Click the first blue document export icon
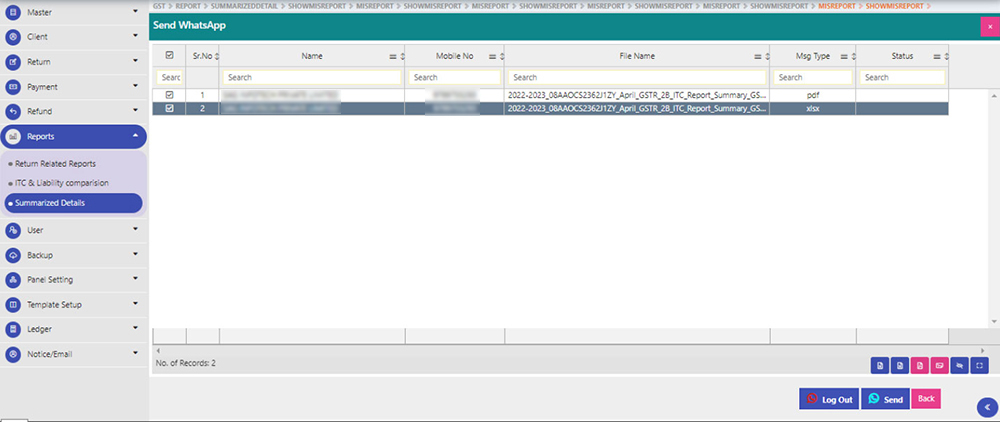Image resolution: width=1000 pixels, height=422 pixels. coord(880,365)
